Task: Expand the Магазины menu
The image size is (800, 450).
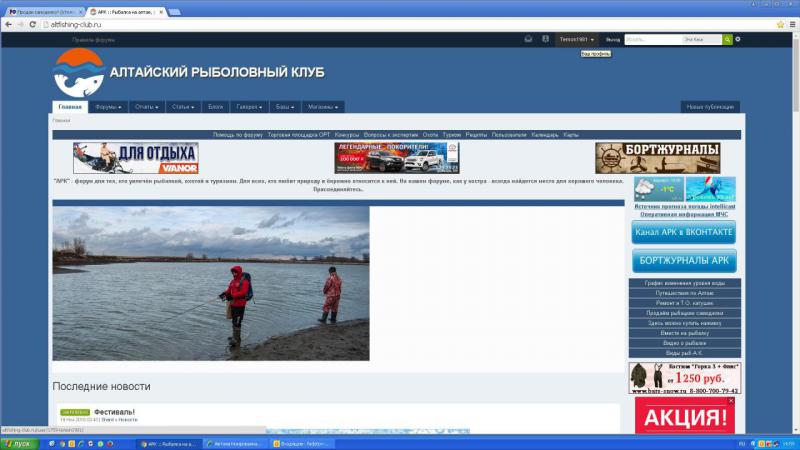Action: [x=323, y=107]
